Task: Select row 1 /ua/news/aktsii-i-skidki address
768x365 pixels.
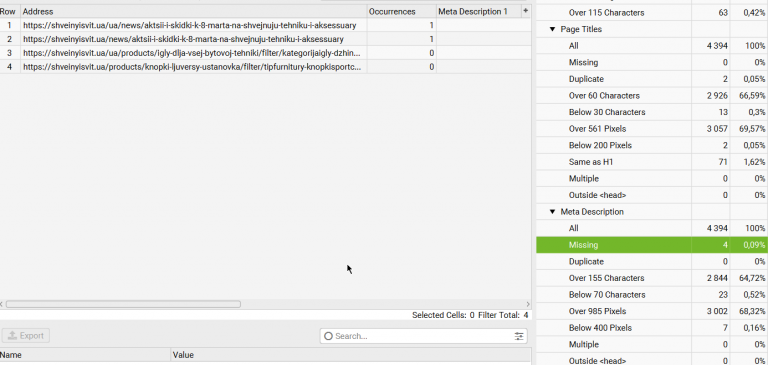Action: click(190, 25)
